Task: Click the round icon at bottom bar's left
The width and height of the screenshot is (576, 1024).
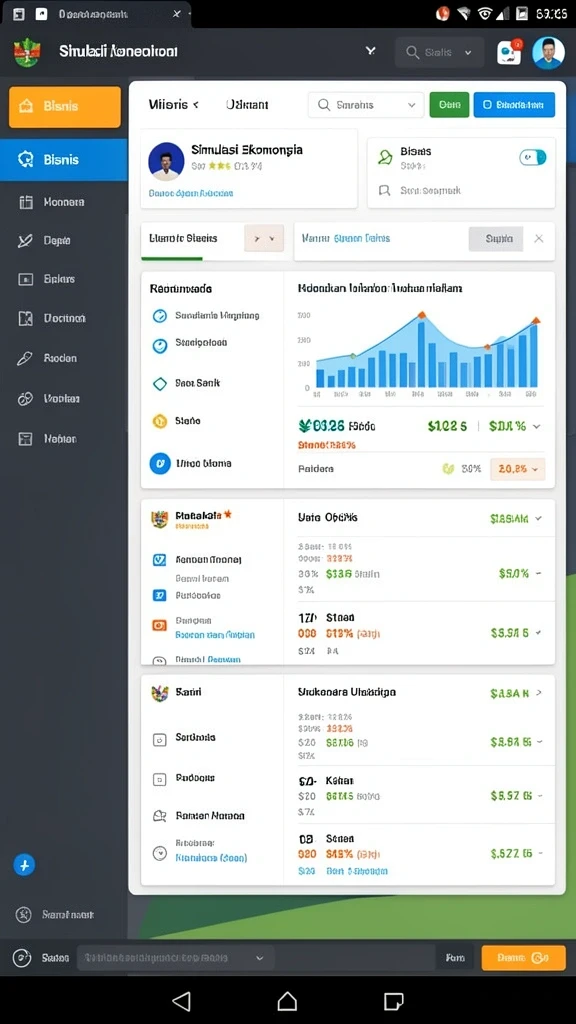Action: tap(22, 958)
